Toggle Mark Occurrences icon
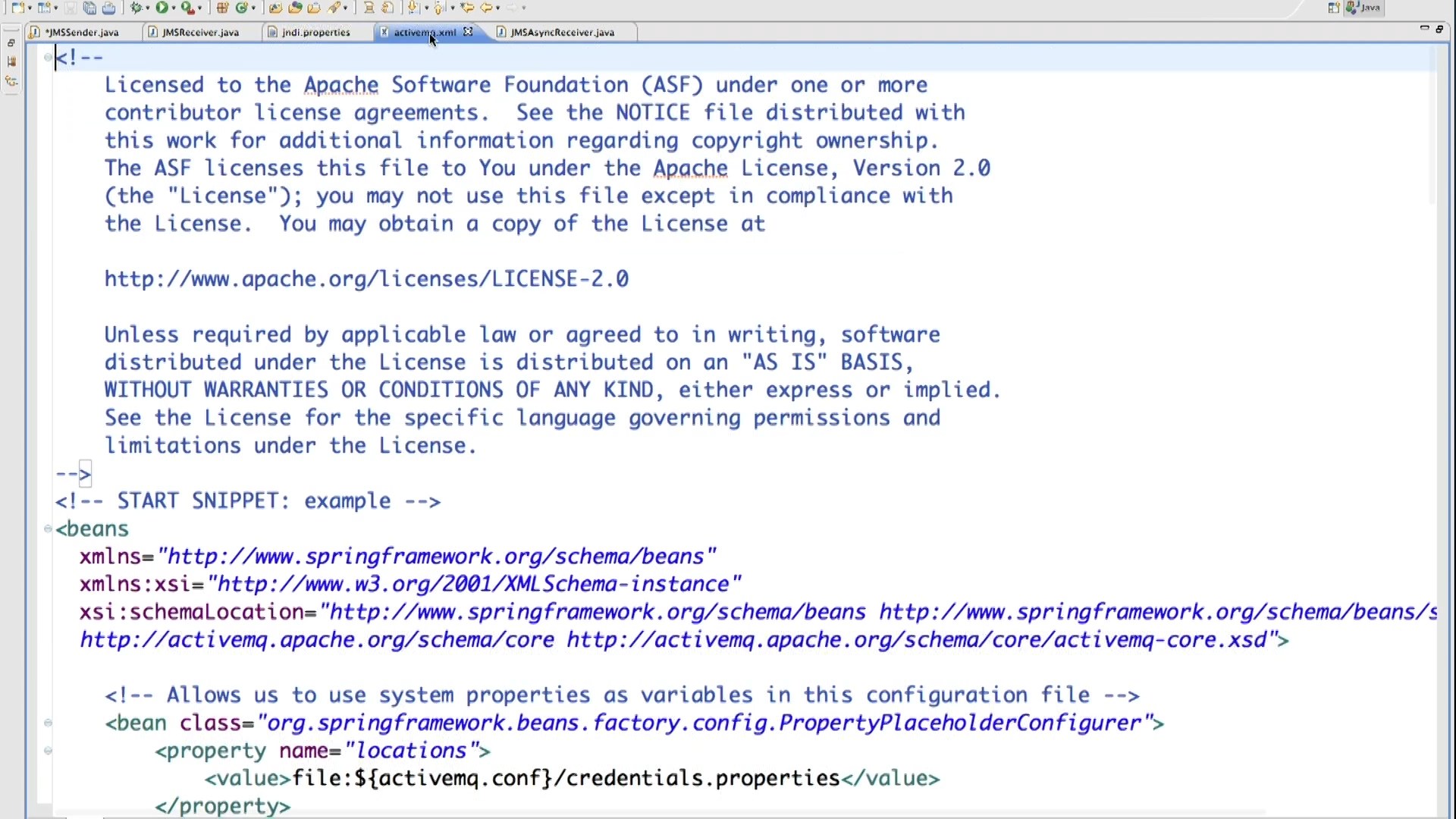This screenshot has height=819, width=1456. tap(369, 8)
